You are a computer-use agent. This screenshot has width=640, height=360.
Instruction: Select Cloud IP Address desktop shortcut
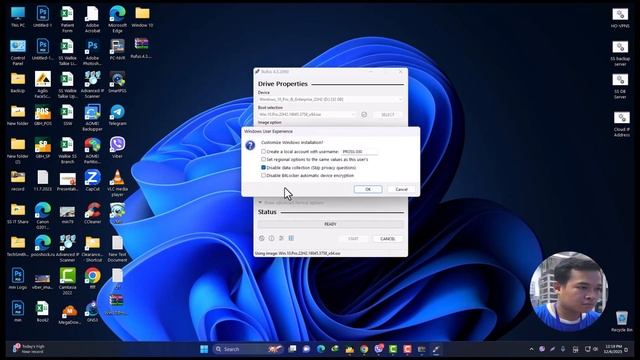(x=622, y=124)
